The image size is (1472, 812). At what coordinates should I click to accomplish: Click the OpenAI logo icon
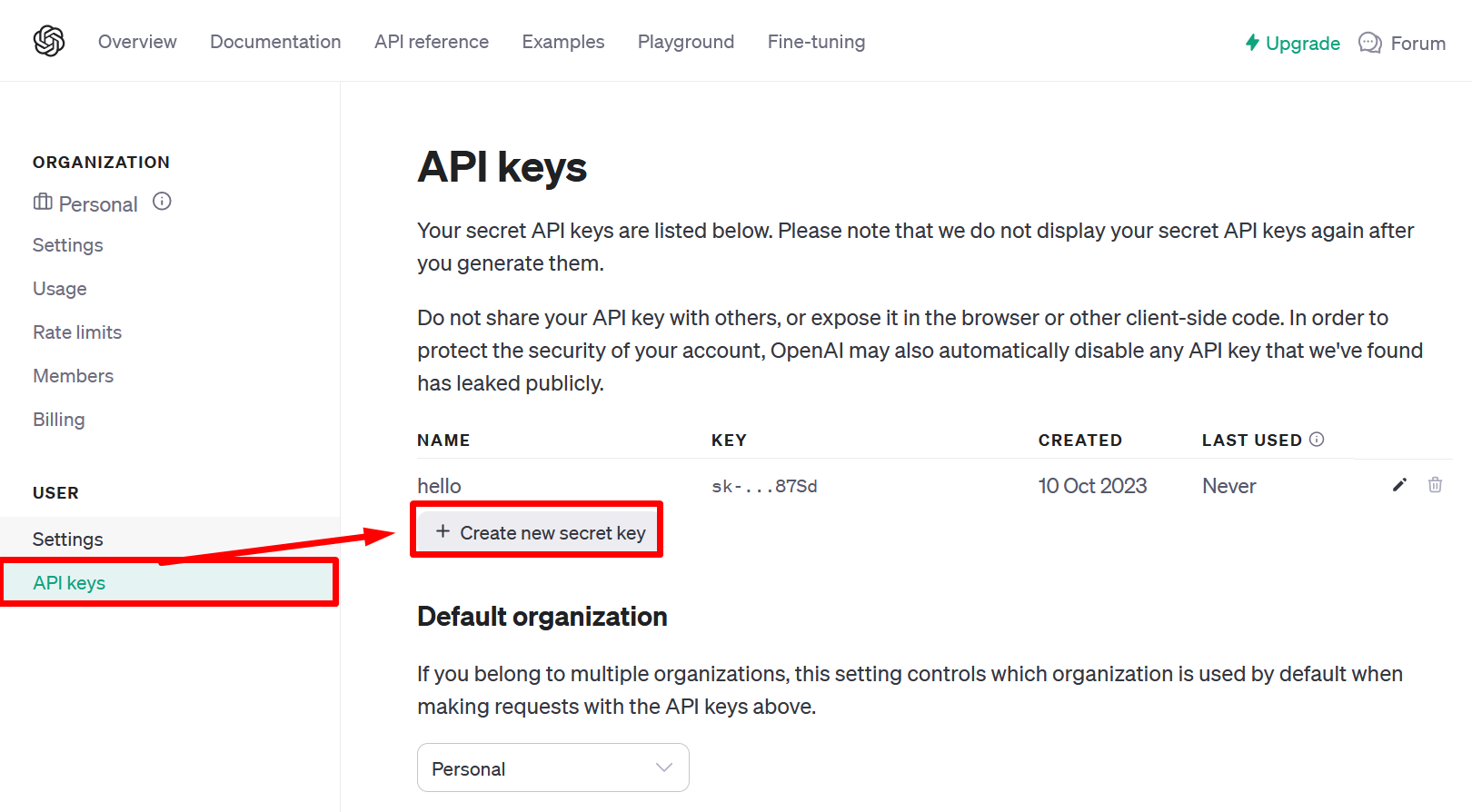[49, 41]
